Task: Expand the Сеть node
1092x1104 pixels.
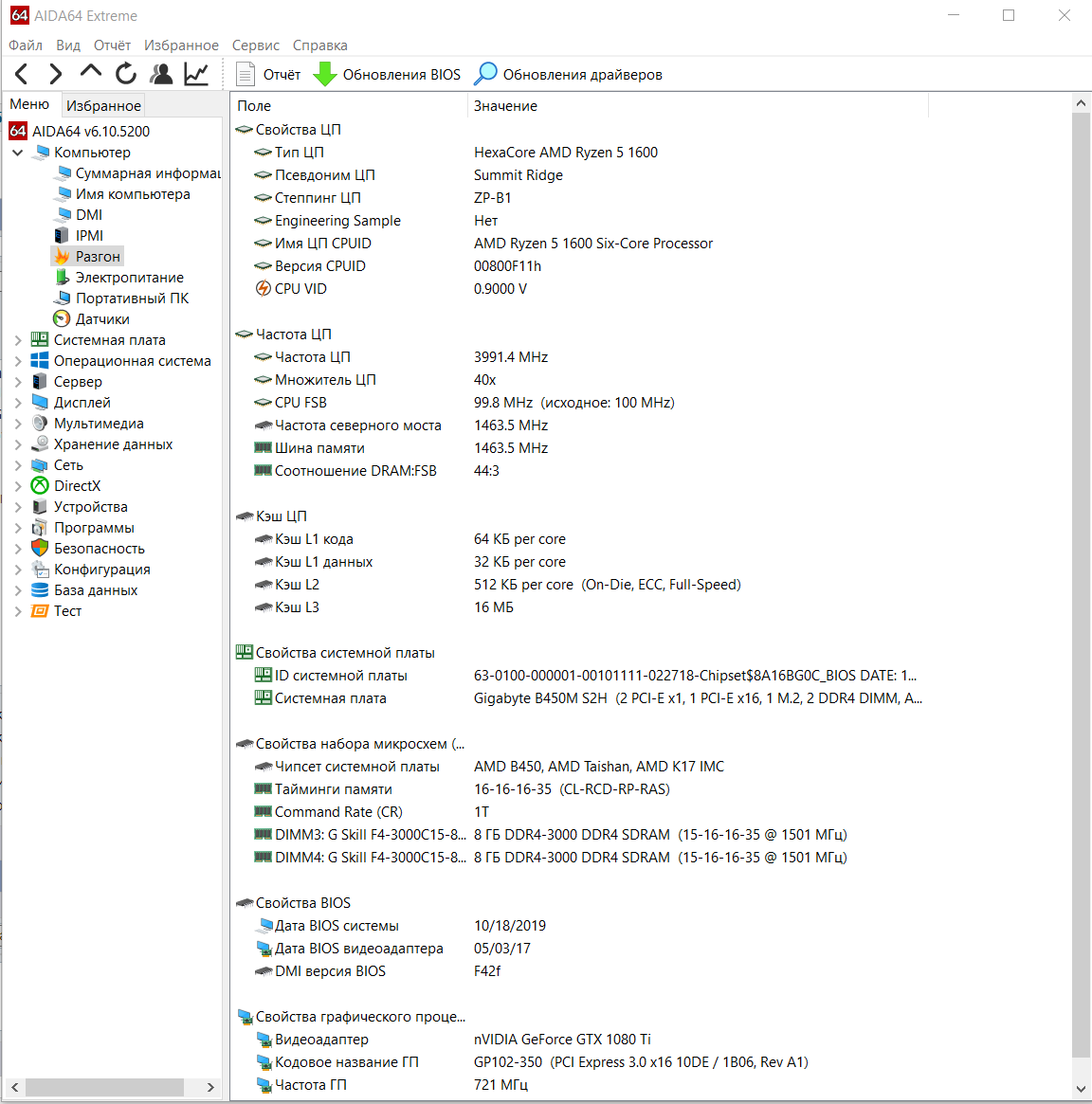Action: 18,465
